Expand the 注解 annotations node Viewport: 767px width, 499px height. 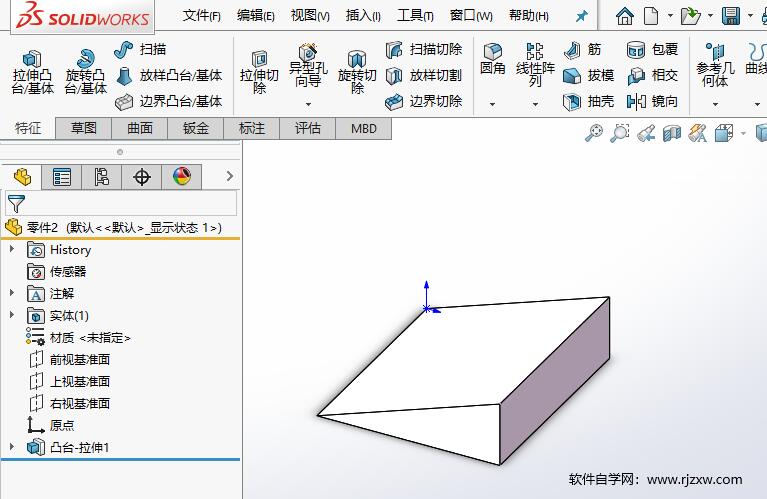(x=12, y=293)
